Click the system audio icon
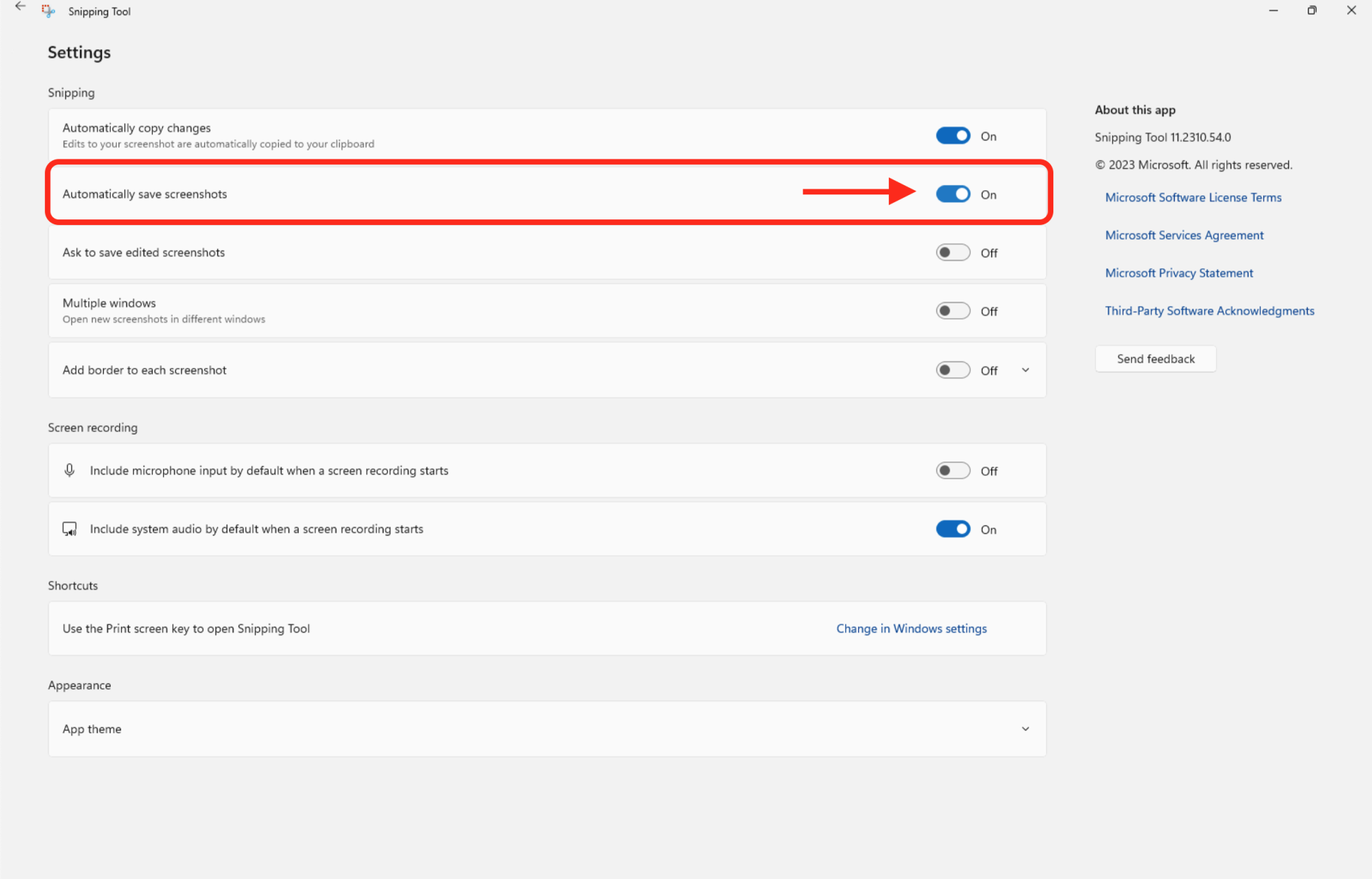 click(x=69, y=529)
